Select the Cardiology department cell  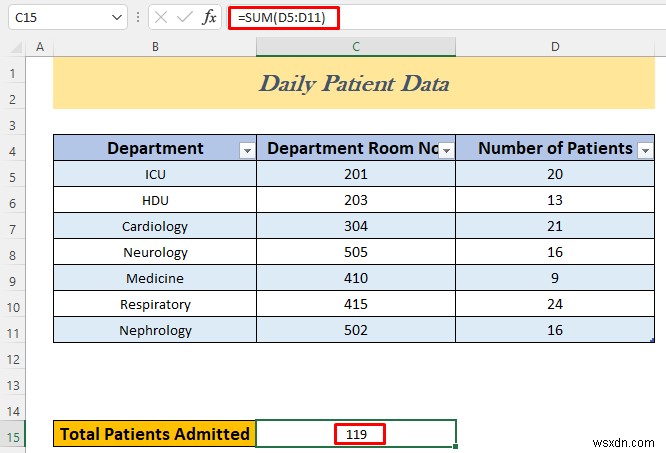click(155, 227)
